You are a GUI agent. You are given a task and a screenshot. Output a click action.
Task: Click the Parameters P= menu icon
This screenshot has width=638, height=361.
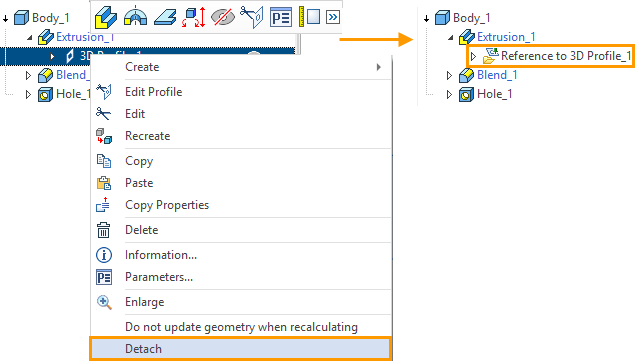(104, 277)
